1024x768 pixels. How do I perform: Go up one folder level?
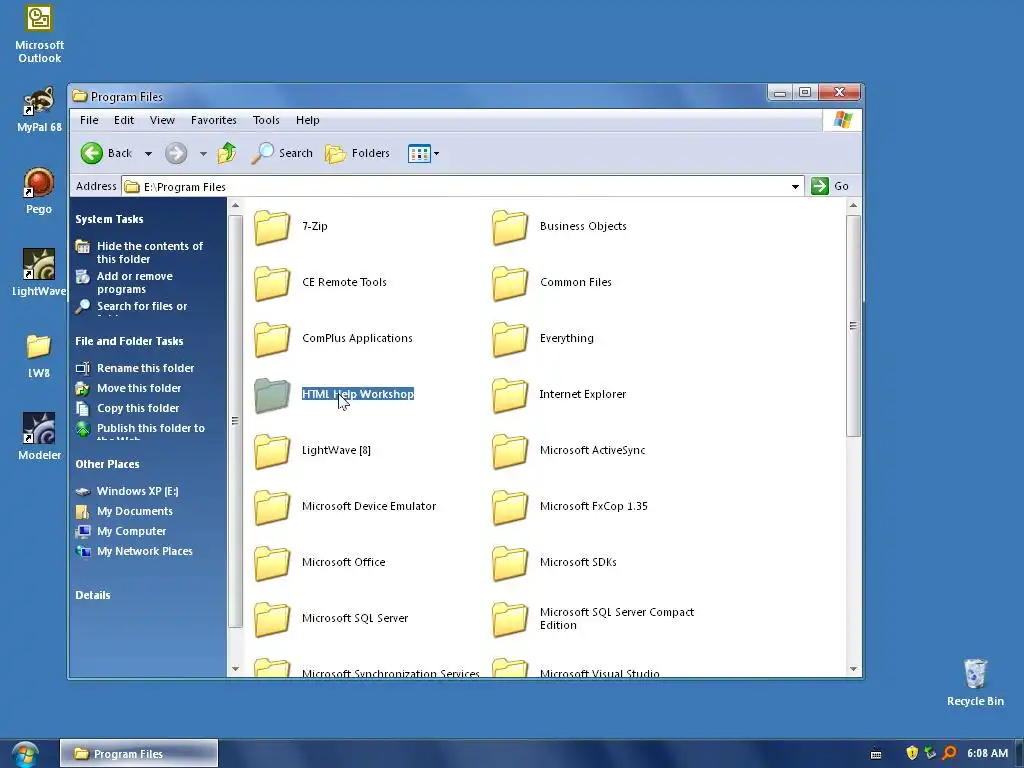[227, 153]
